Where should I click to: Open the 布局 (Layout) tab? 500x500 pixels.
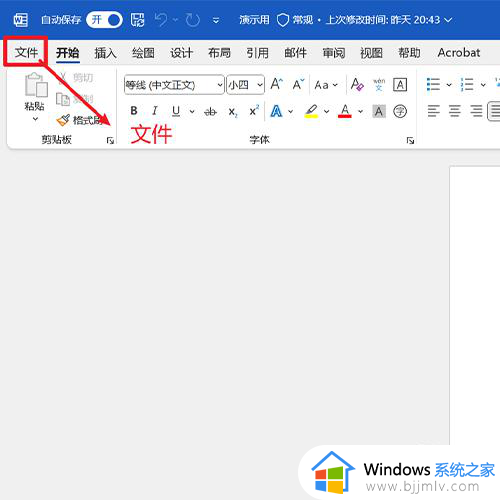pos(219,53)
